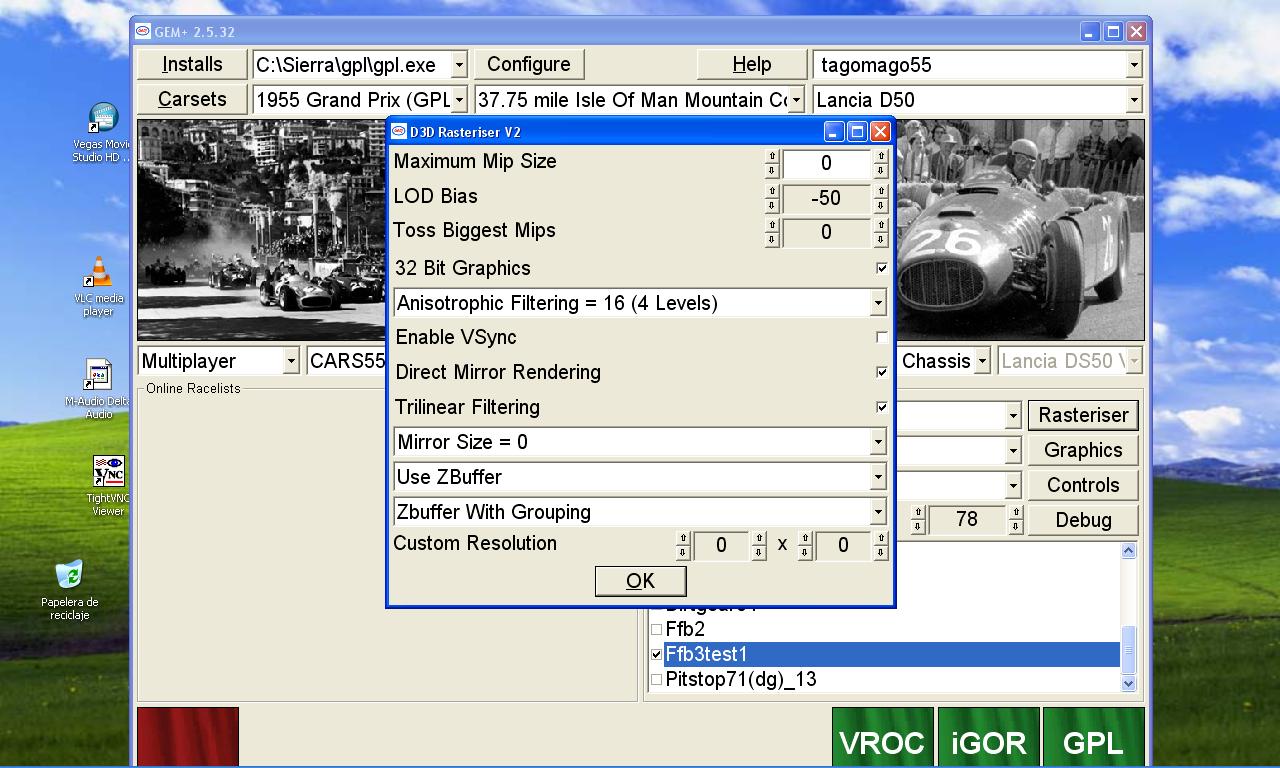
Task: Click Configure button
Action: [529, 64]
